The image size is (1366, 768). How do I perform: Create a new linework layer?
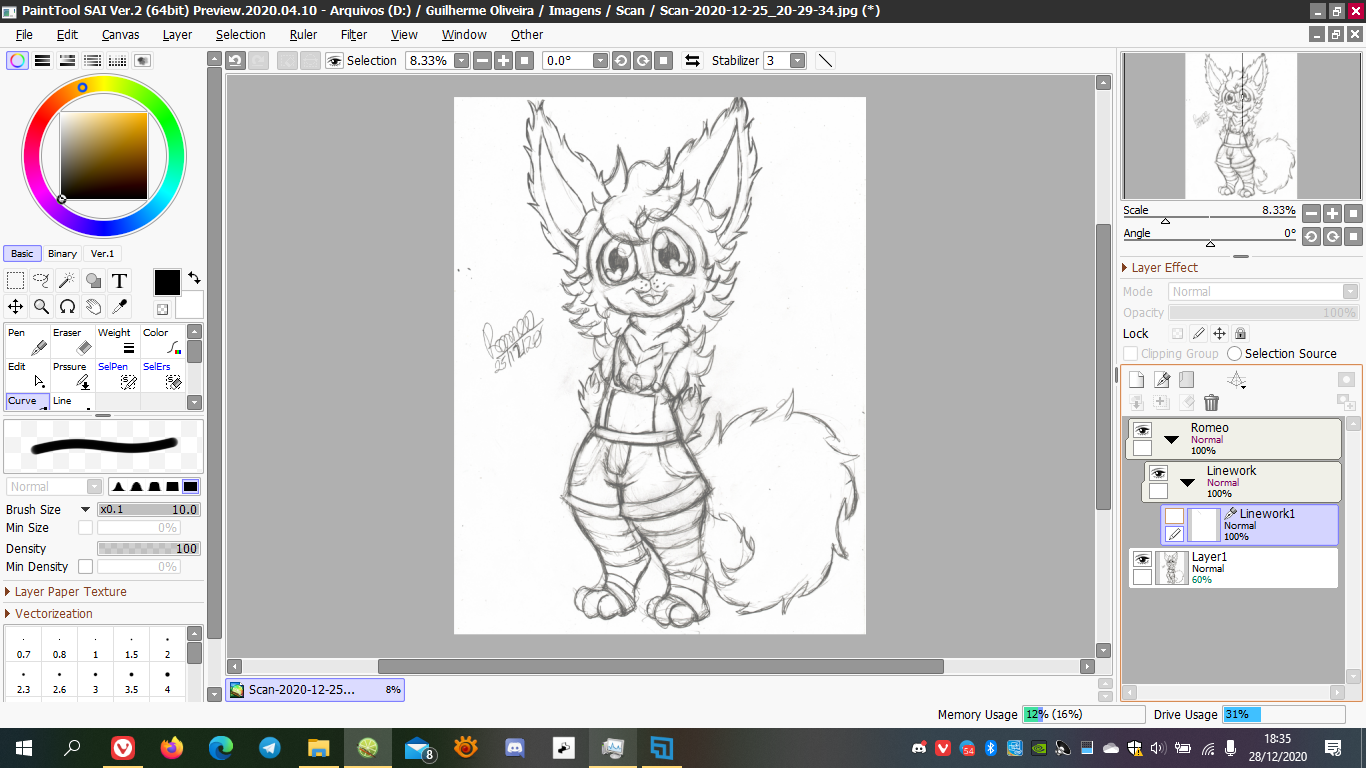tap(1161, 380)
